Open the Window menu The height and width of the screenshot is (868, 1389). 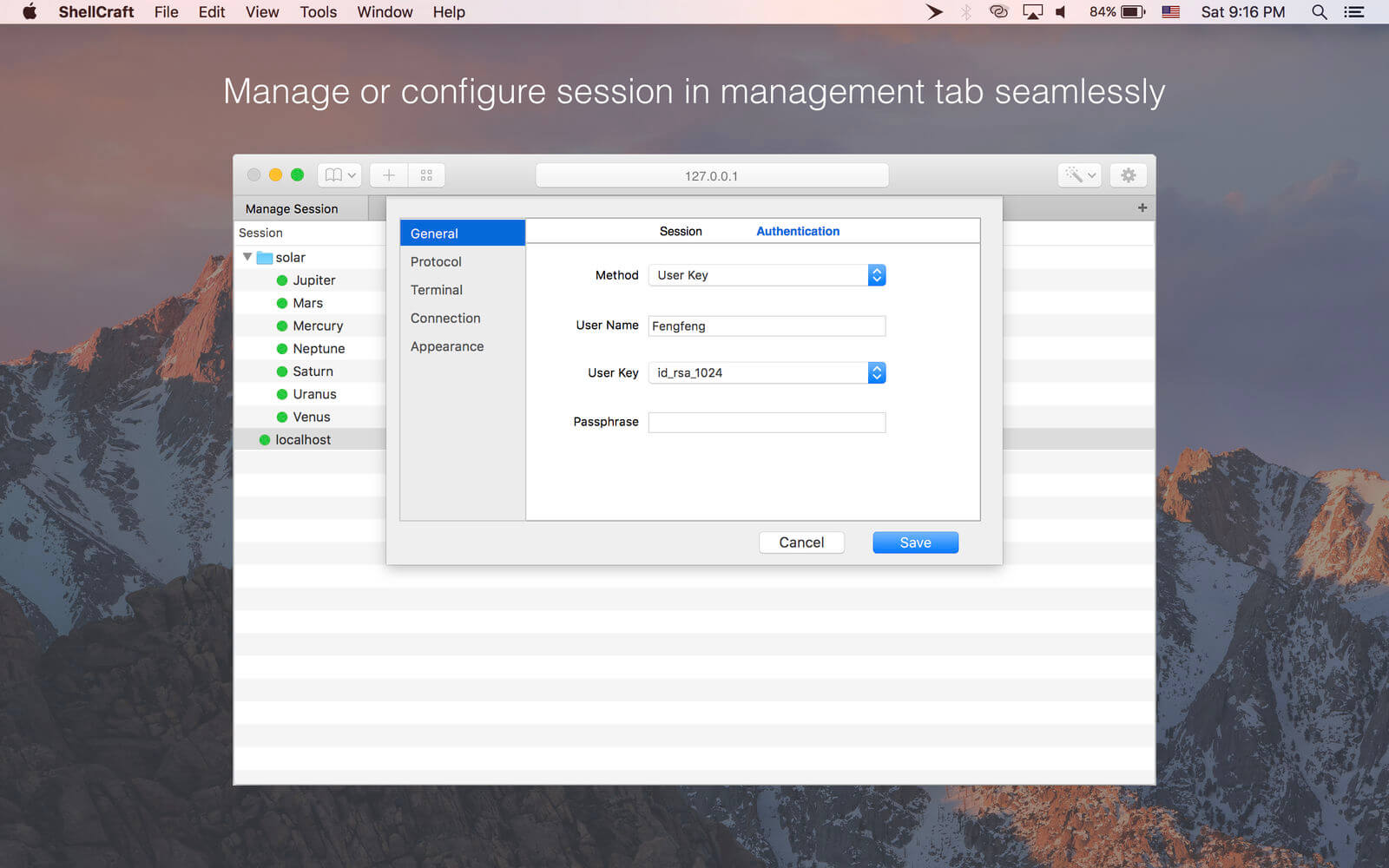[x=385, y=12]
